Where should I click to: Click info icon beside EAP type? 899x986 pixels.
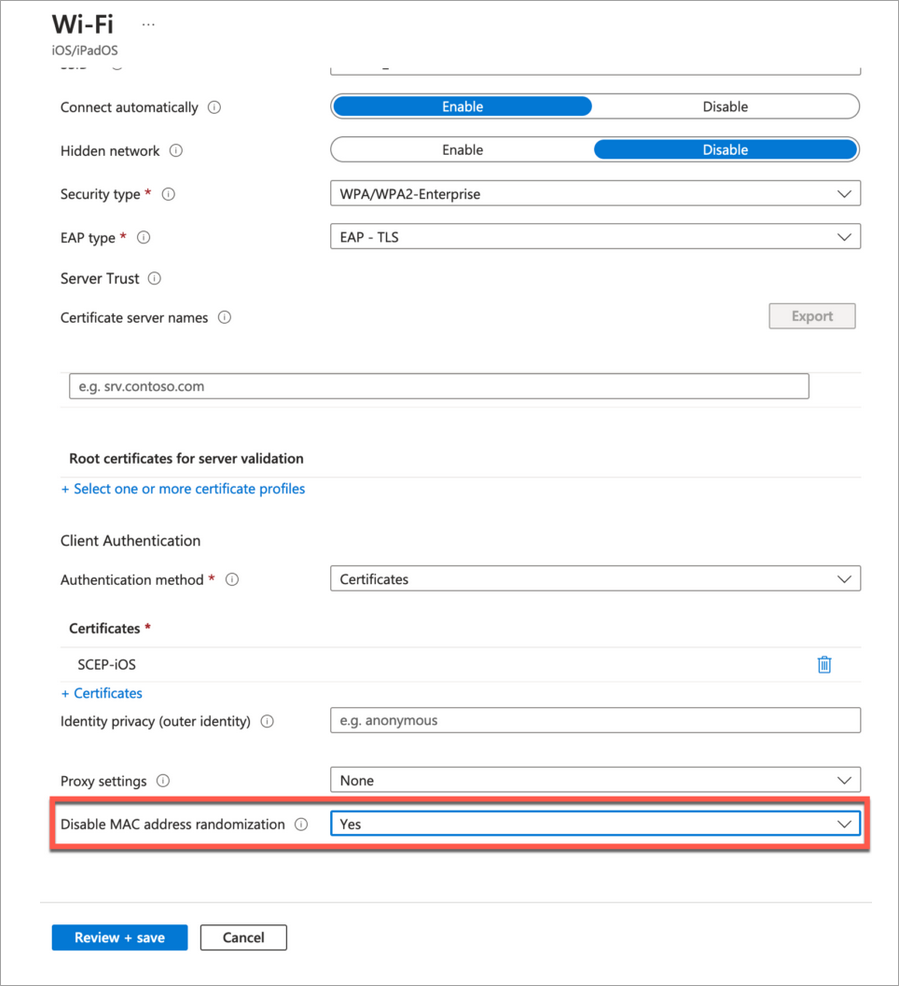tap(143, 238)
